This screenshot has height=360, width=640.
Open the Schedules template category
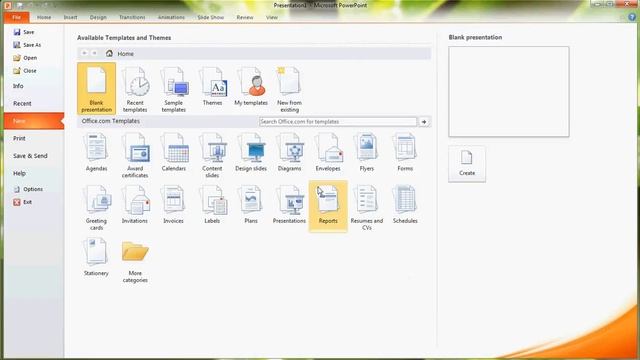[405, 204]
